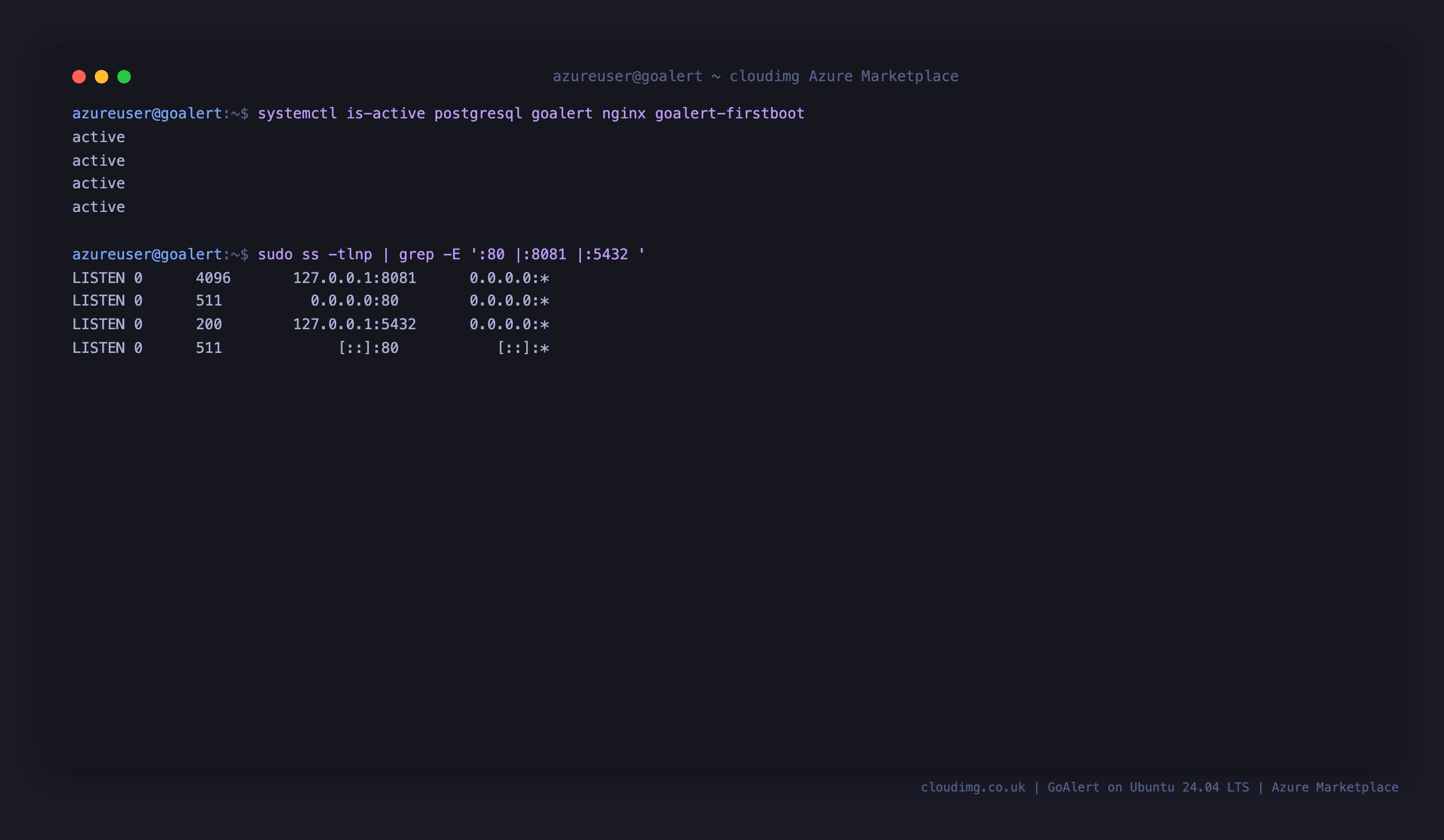Click the green maximize window dot
Viewport: 1444px width, 840px height.
point(124,77)
